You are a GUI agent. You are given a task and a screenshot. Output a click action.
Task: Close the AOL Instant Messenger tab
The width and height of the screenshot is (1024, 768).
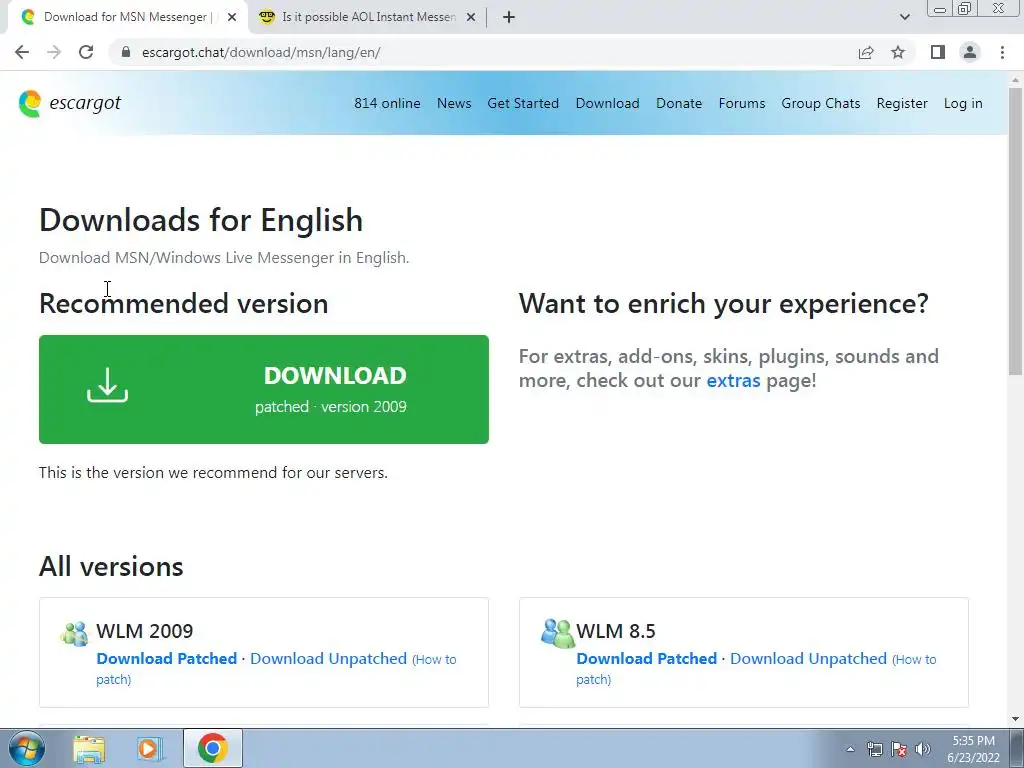(x=471, y=17)
